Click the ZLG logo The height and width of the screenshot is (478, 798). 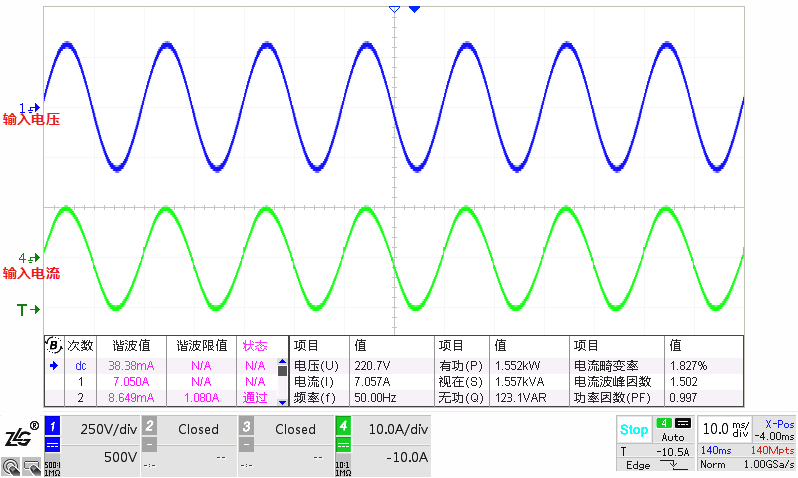(21, 435)
